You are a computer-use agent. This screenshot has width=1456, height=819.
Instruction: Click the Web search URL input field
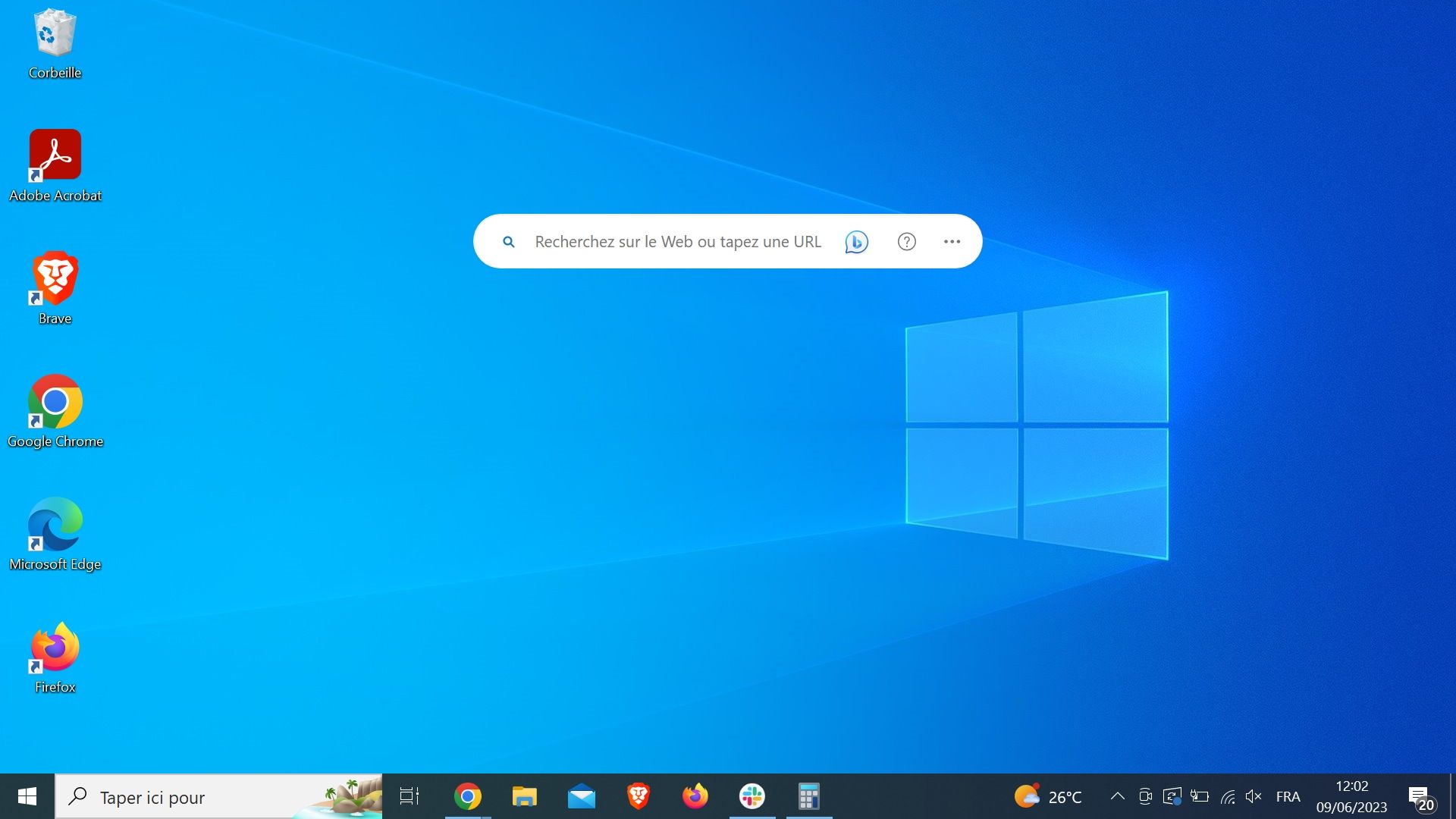click(x=677, y=242)
